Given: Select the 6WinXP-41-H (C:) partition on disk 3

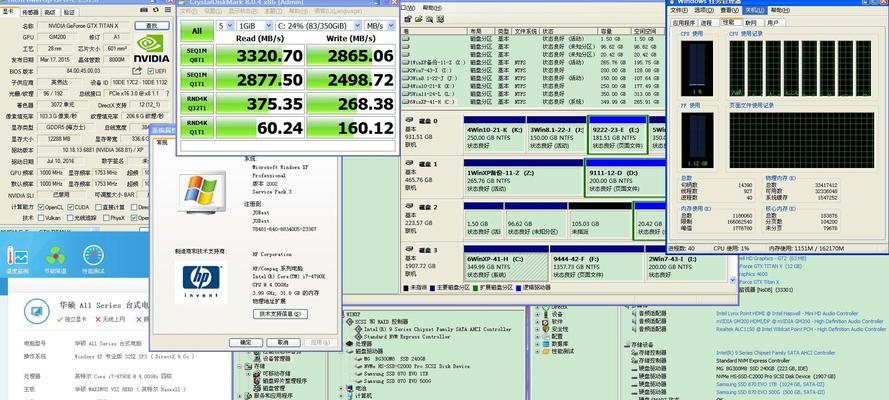Looking at the screenshot, I should (x=506, y=263).
